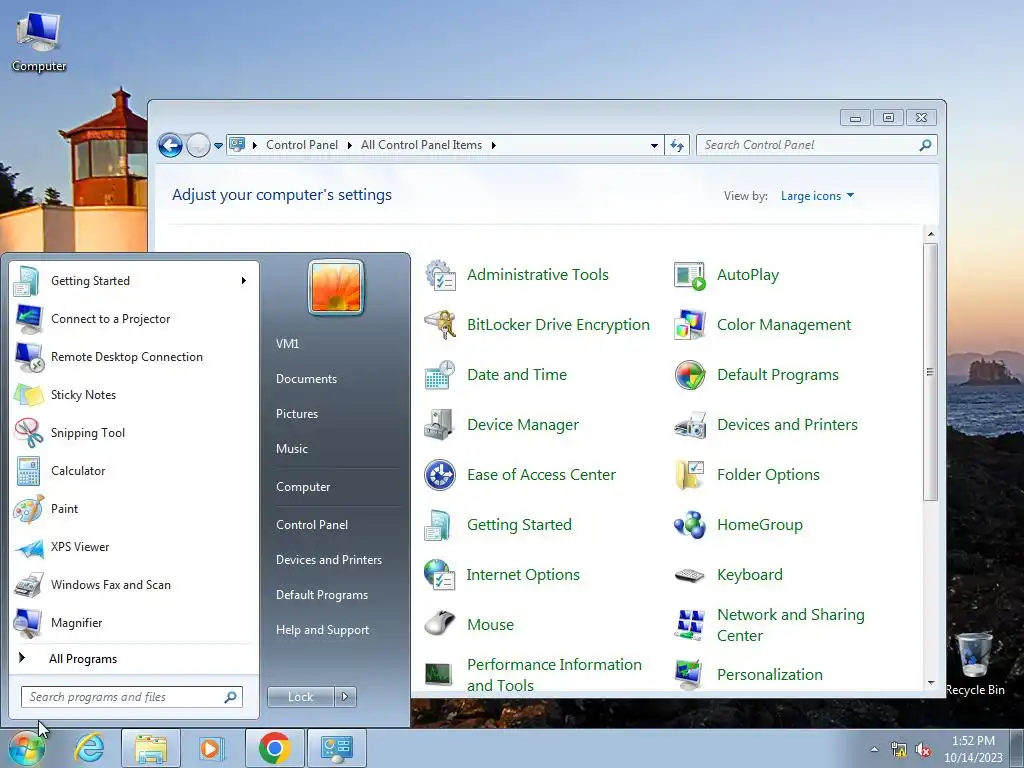Screen dimensions: 1024x768
Task: Open Ease of Access Center icon
Action: 441,475
